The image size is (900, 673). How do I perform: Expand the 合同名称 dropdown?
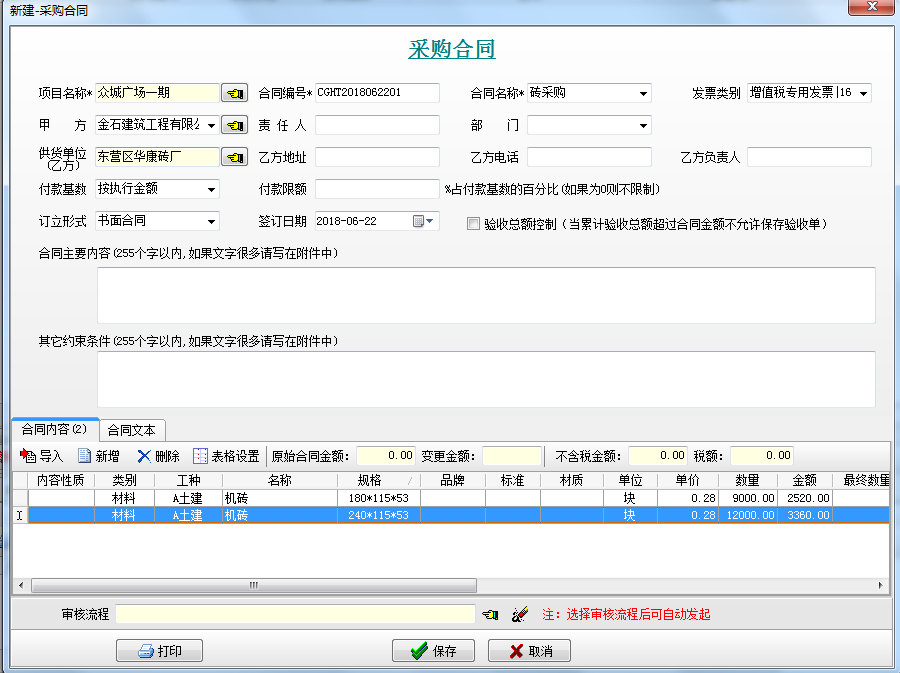click(642, 93)
